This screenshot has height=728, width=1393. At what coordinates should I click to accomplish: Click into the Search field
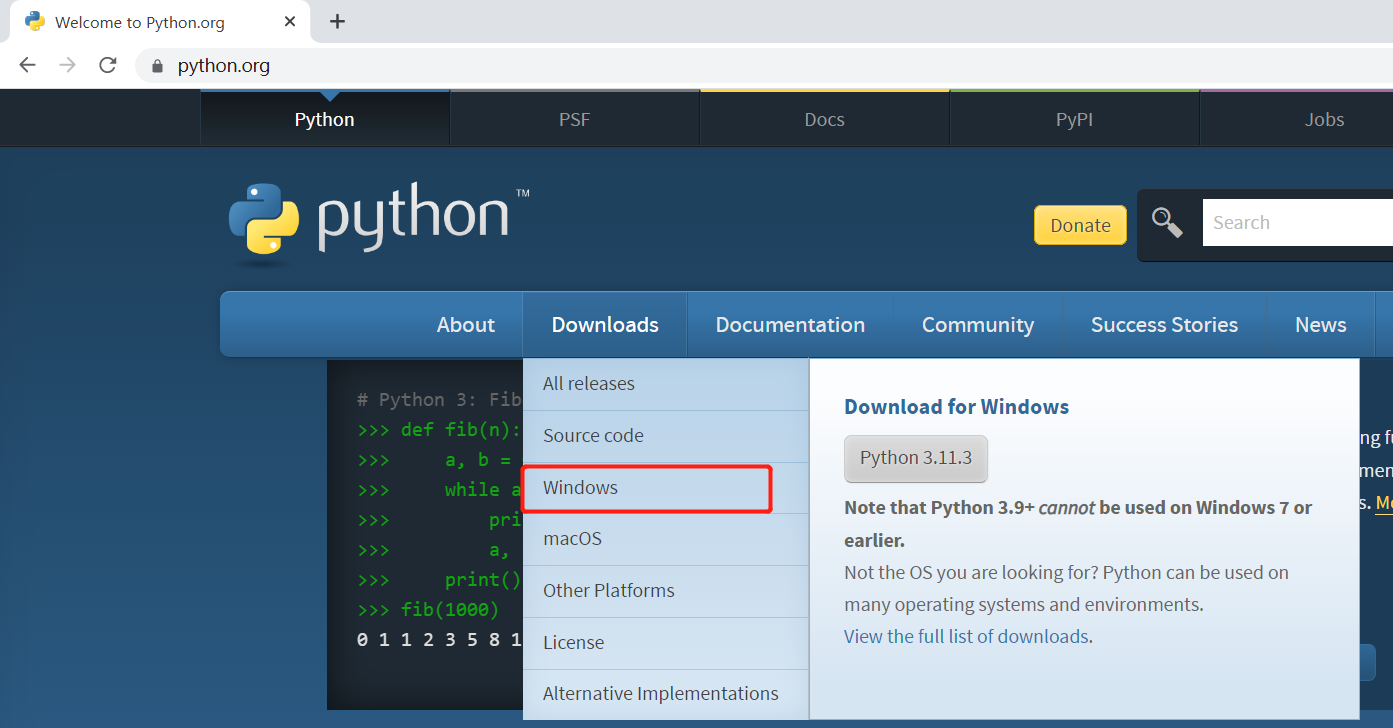tap(1298, 223)
